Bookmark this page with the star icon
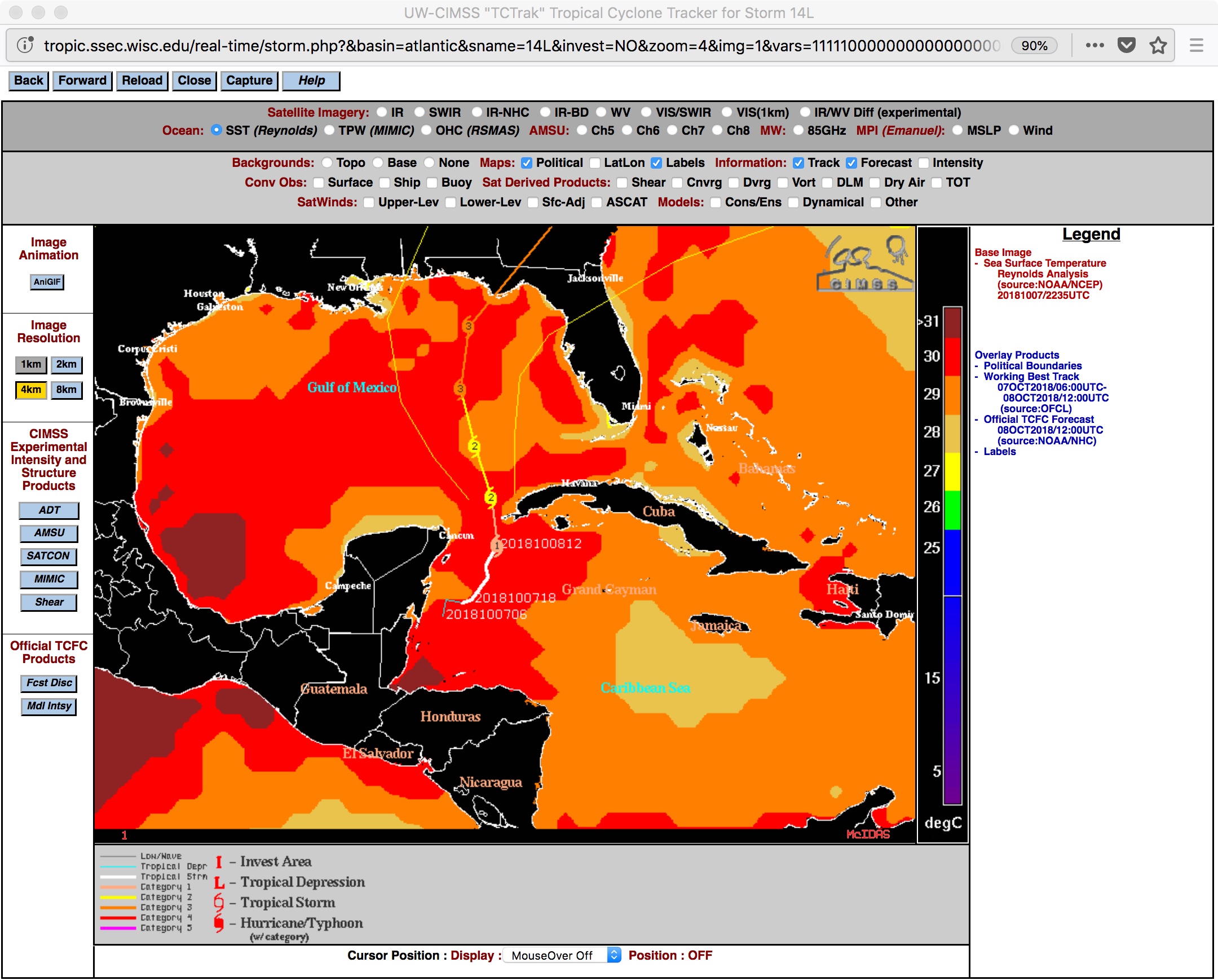 (1158, 45)
